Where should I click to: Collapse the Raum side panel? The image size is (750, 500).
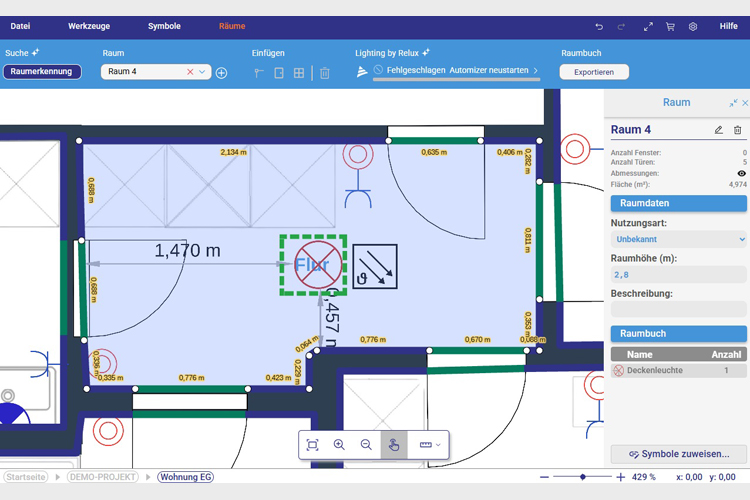coord(733,103)
